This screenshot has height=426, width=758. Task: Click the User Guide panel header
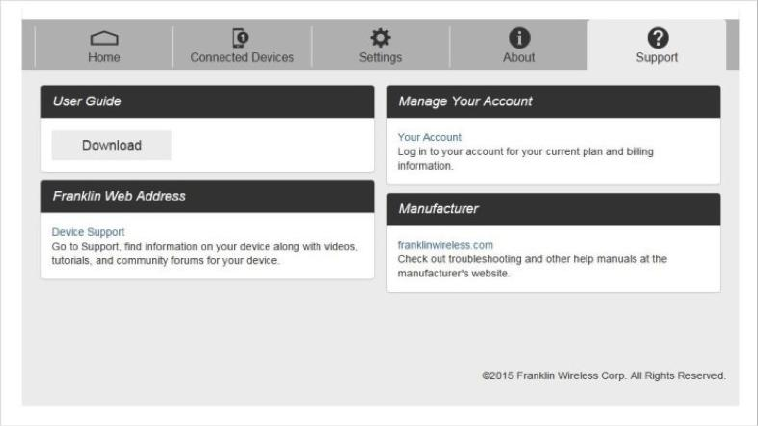207,101
